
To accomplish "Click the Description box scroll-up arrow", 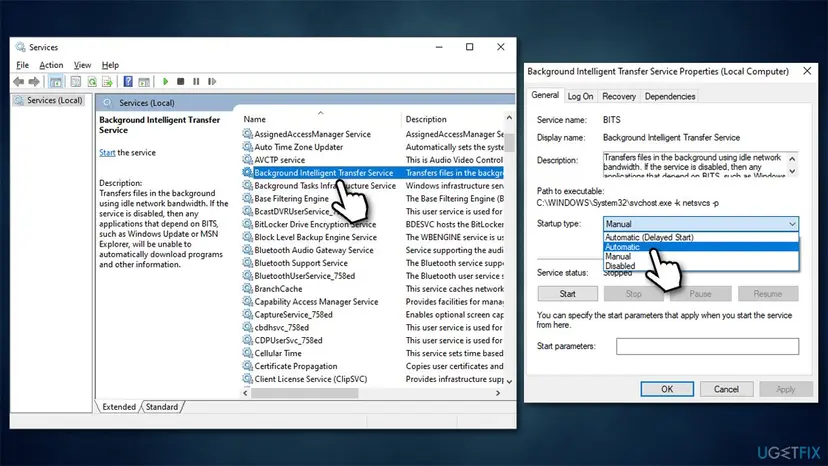I will (792, 159).
